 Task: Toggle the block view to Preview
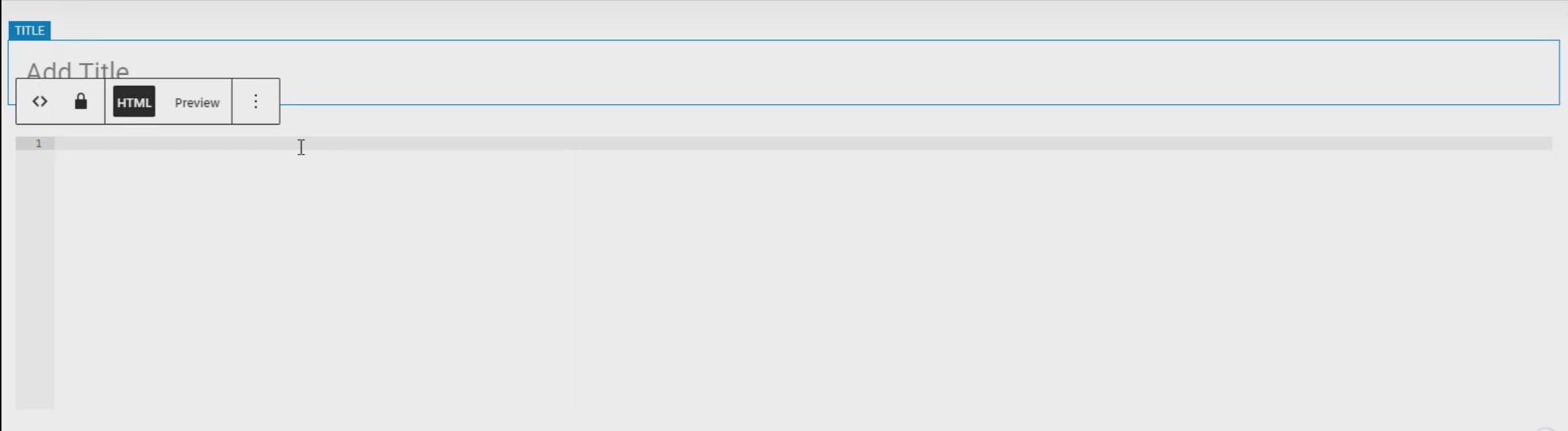point(197,103)
